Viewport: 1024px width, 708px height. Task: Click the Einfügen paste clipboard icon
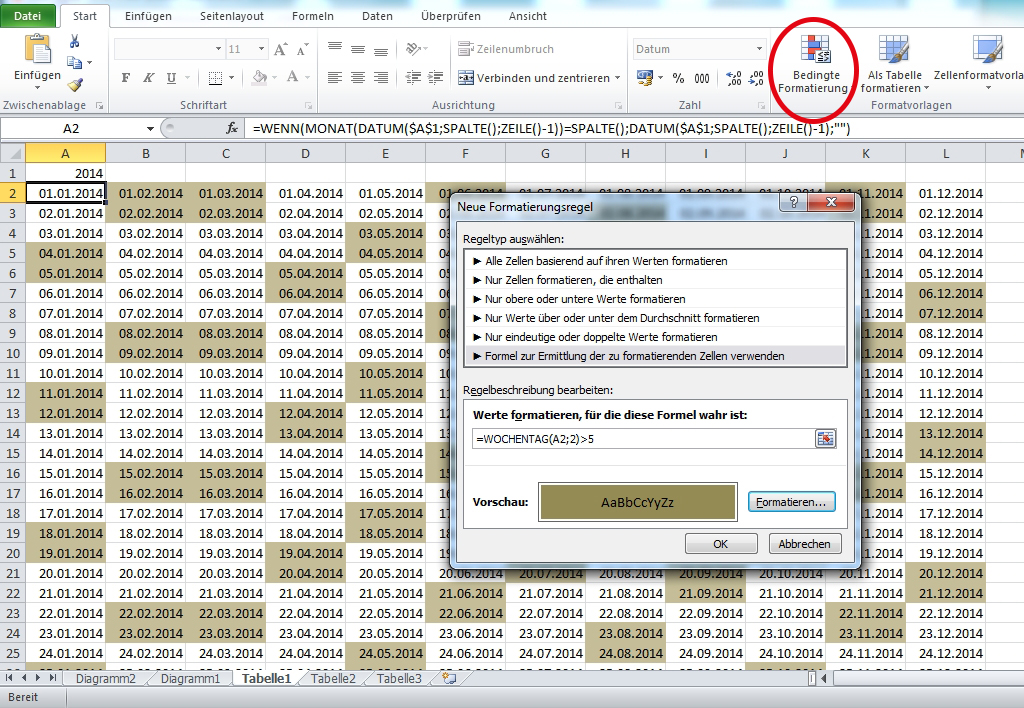click(37, 50)
